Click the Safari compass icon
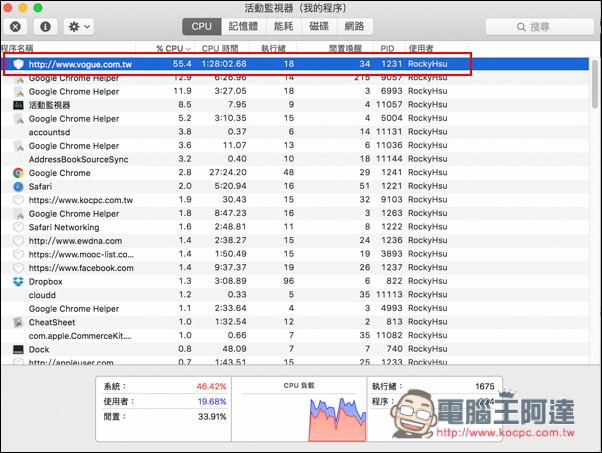602x453 pixels. (x=18, y=187)
